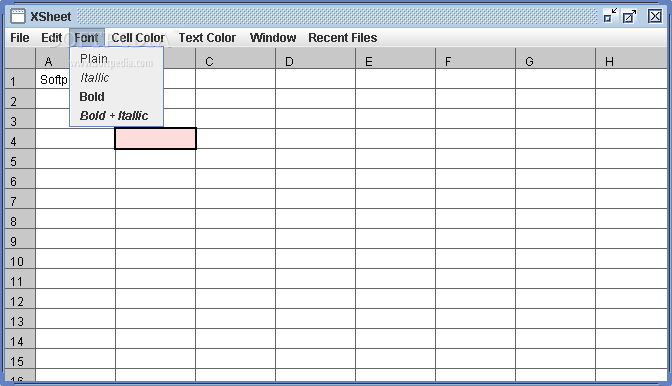The height and width of the screenshot is (386, 672).
Task: Select cell C1
Action: point(235,79)
